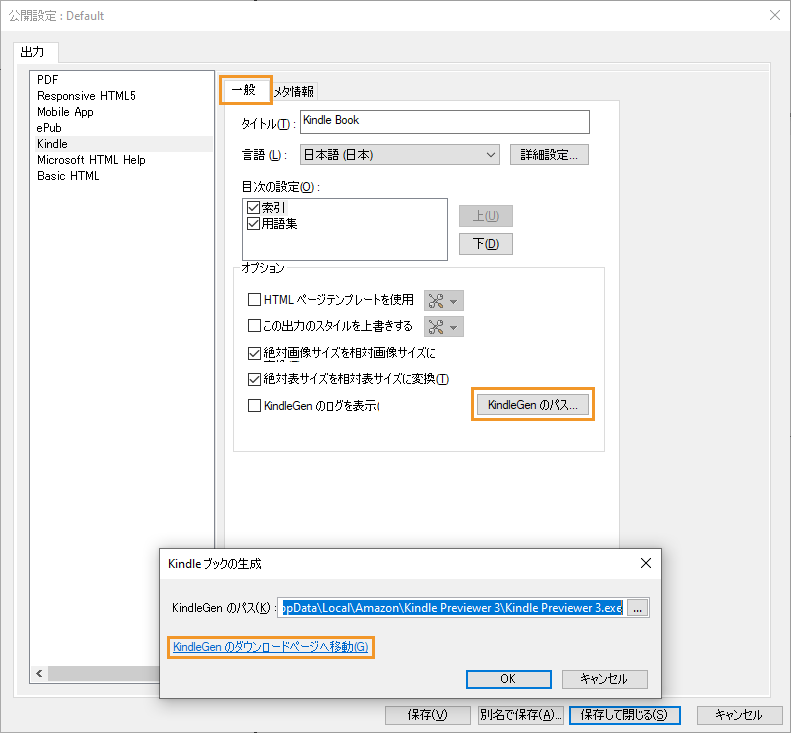Image resolution: width=791 pixels, height=733 pixels.
Task: Click the KindleGen のパス button
Action: [x=532, y=405]
